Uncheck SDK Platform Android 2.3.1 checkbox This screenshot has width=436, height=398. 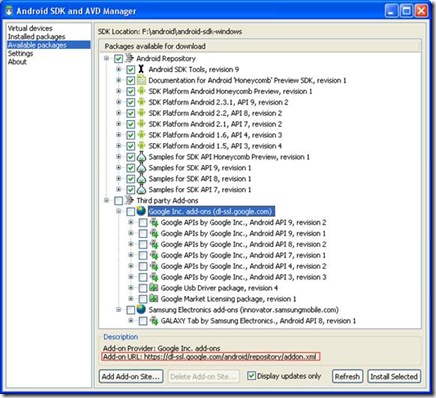point(130,102)
